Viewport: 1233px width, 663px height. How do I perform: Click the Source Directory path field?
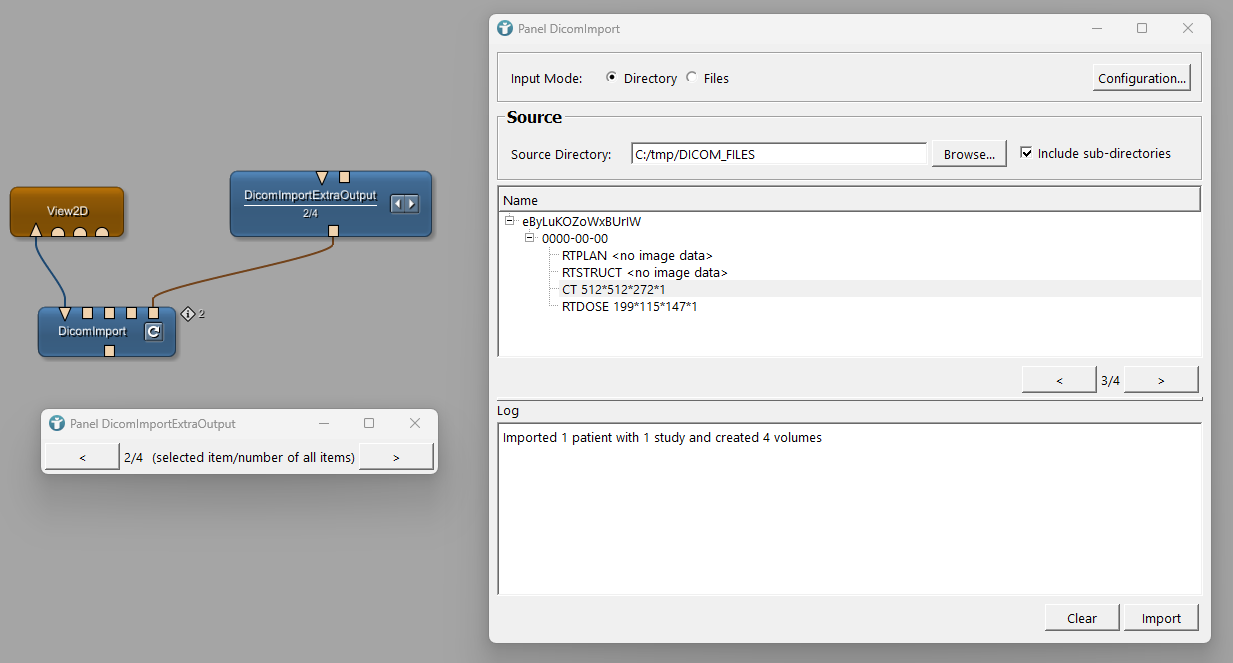(779, 154)
